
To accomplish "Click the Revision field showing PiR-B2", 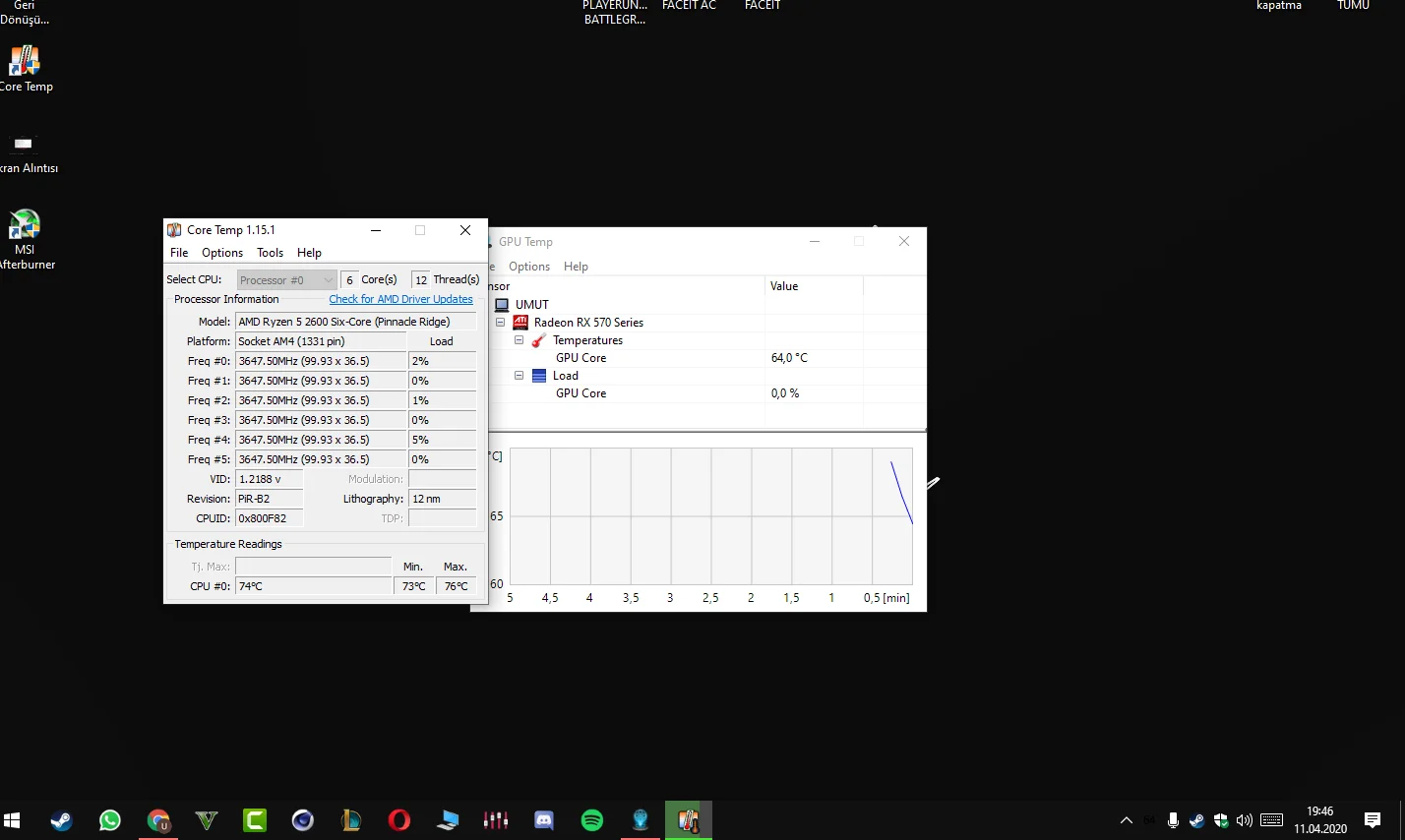I will tap(270, 499).
